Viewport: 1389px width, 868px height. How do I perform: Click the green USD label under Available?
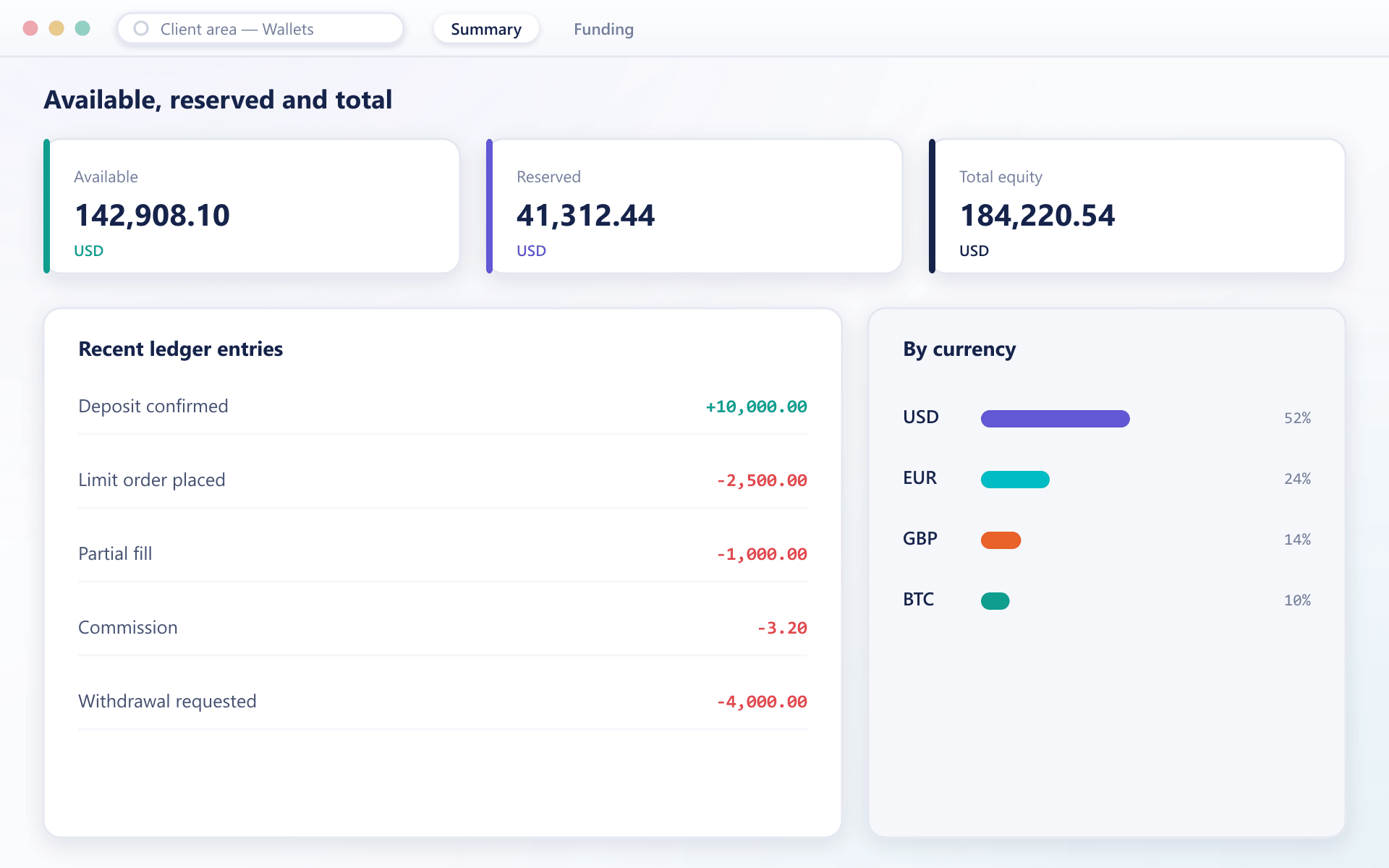[88, 251]
